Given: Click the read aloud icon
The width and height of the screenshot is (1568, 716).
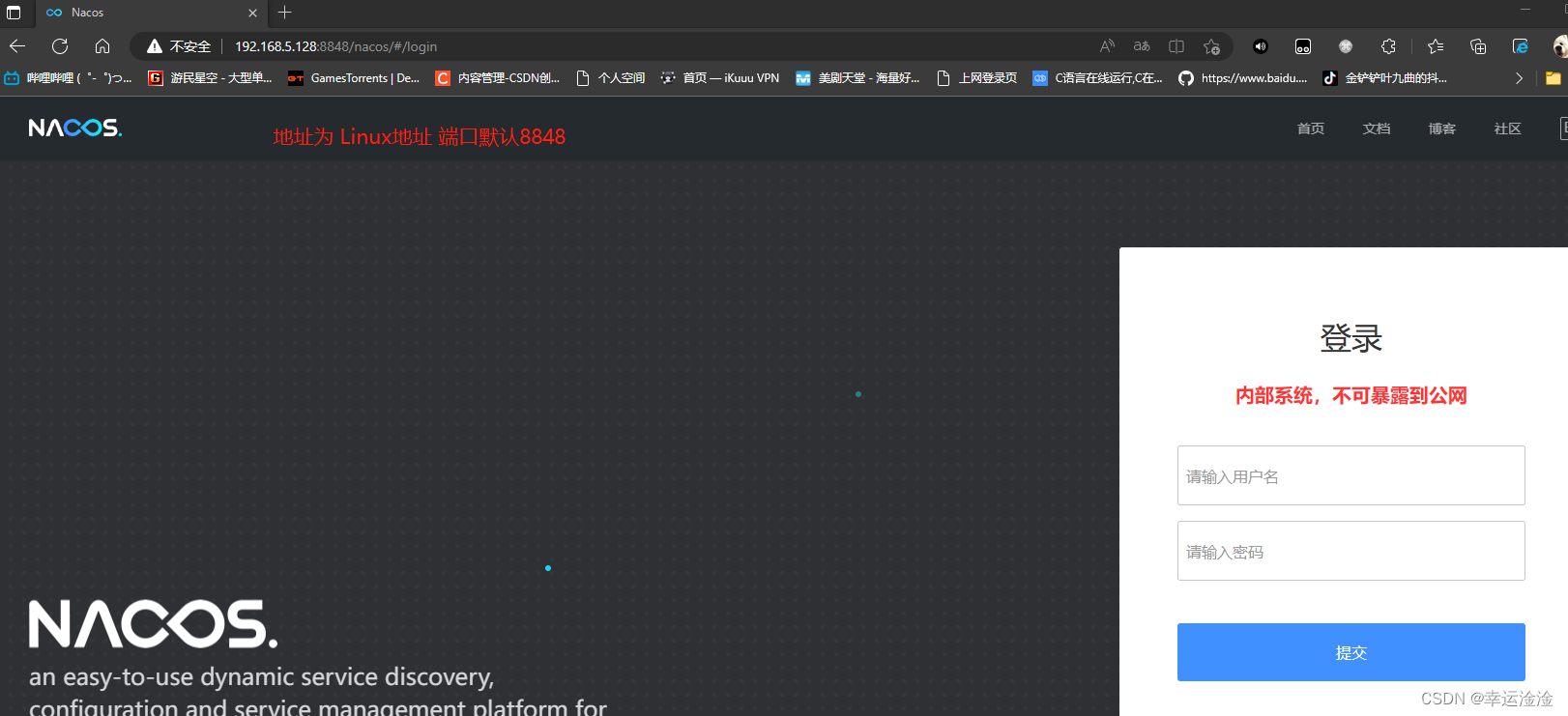Looking at the screenshot, I should point(1107,46).
